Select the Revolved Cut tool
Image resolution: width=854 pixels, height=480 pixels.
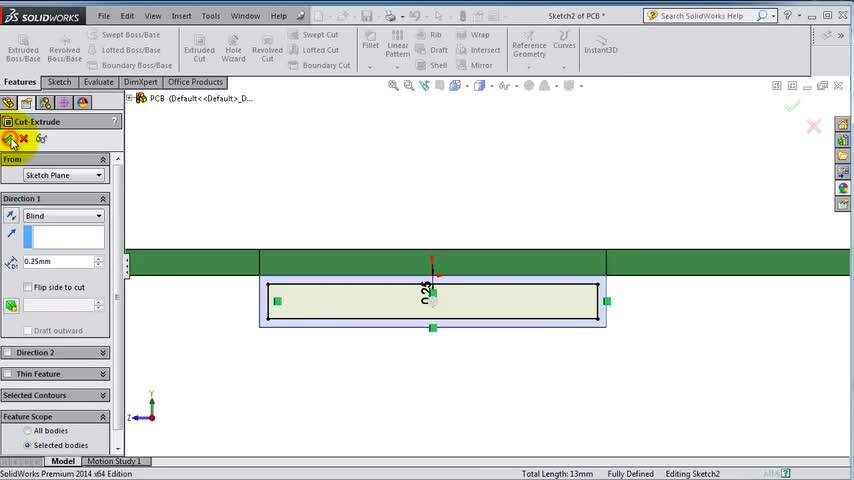click(x=267, y=47)
